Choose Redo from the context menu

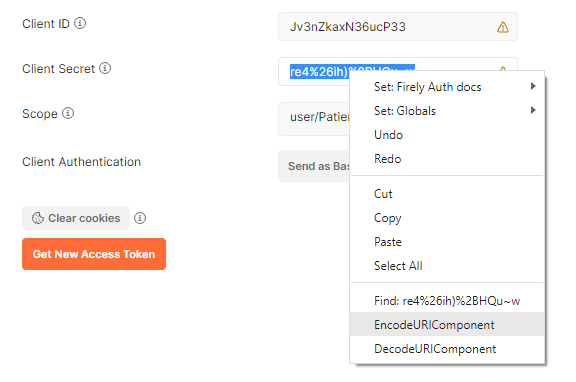(447, 159)
